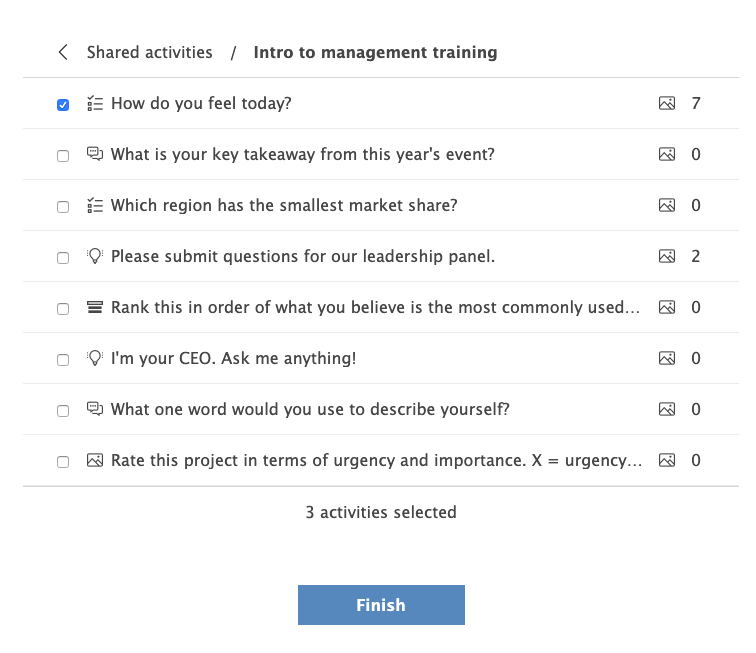Select 'Please submit questions for our leadership panel'
Image resolution: width=756 pixels, height=653 pixels.
point(302,256)
